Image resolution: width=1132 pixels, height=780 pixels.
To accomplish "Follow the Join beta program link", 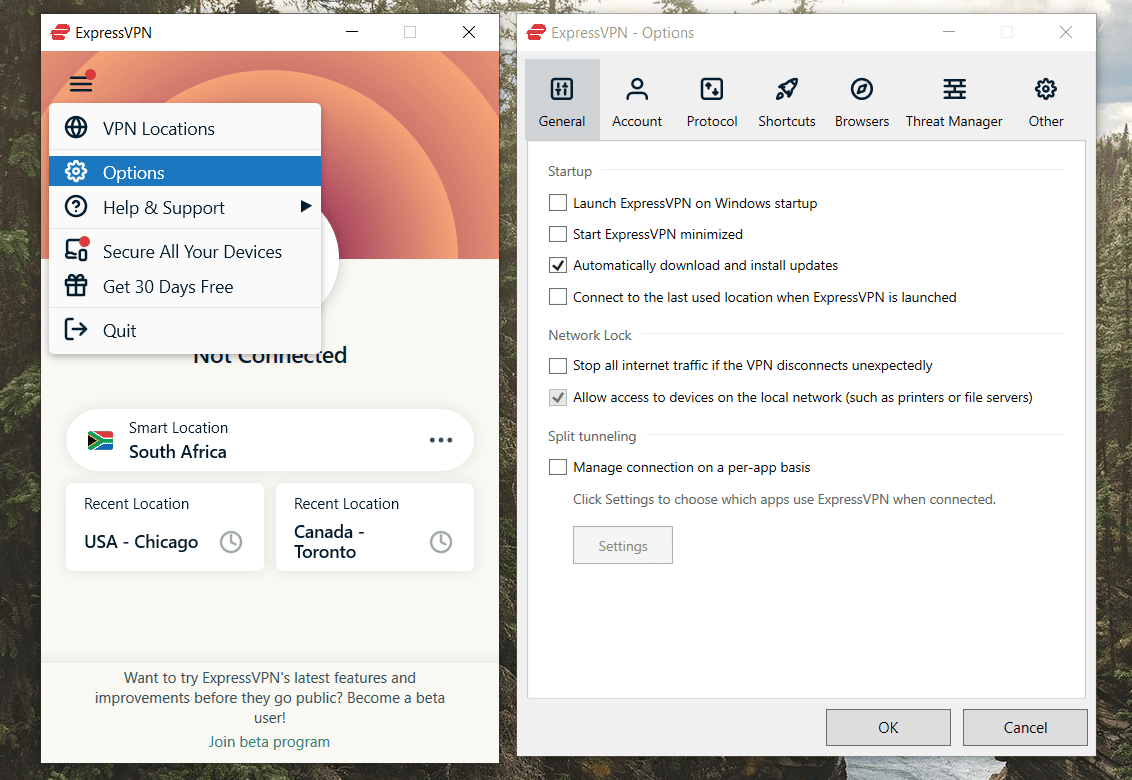I will coord(269,742).
